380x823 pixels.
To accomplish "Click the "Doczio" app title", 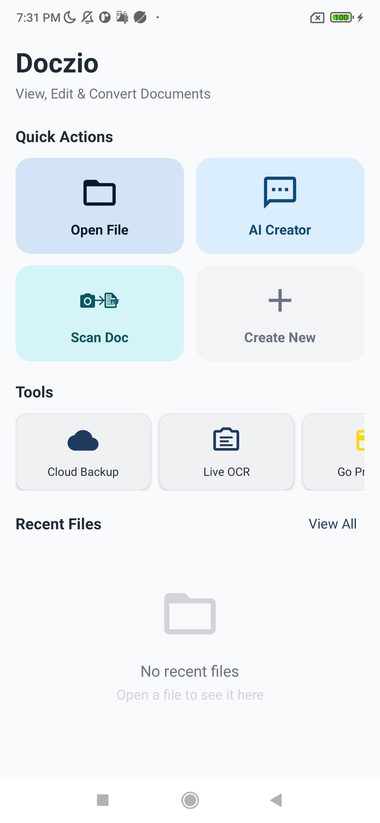I will click(x=57, y=64).
